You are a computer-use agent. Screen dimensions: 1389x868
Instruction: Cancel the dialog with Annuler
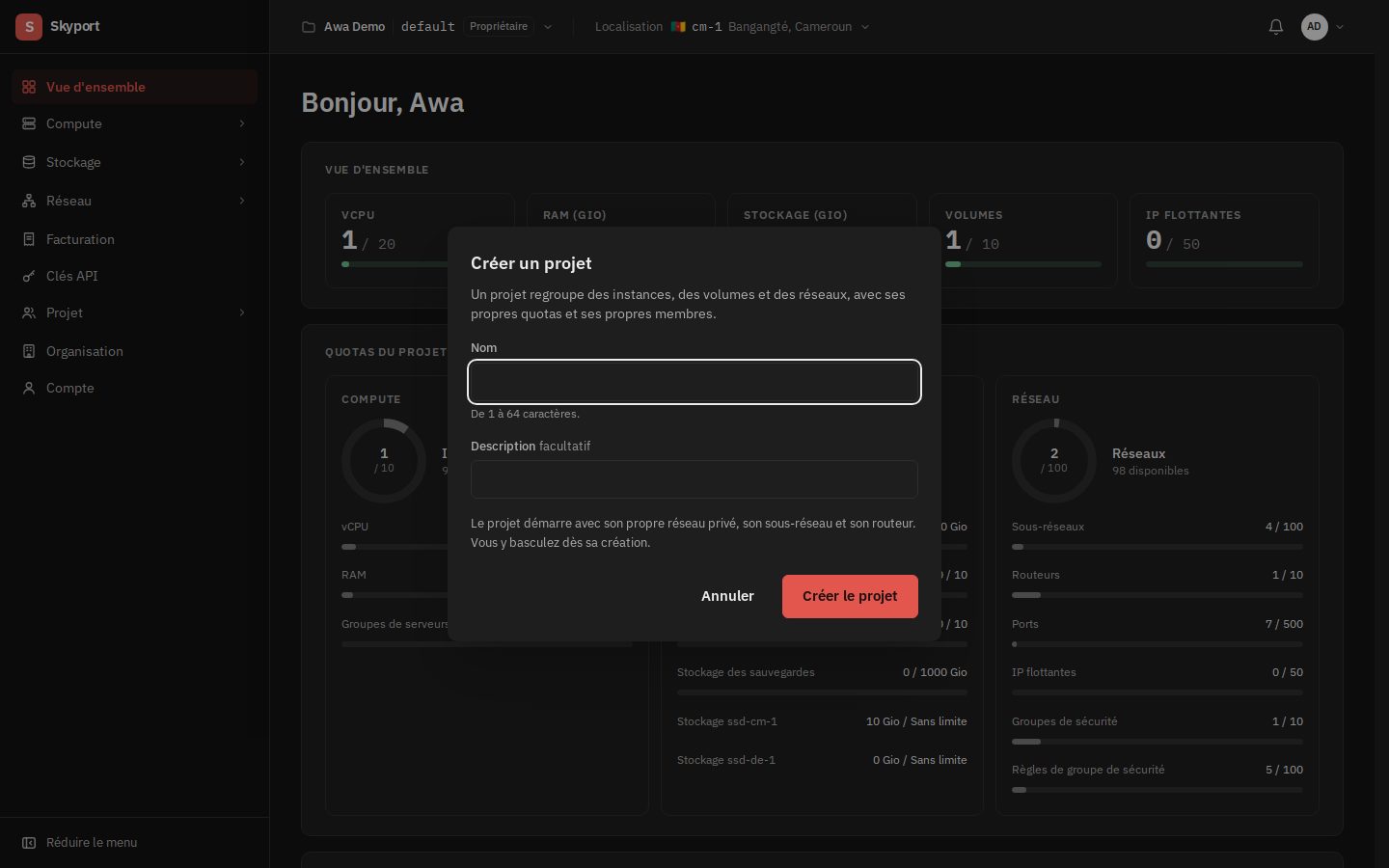tap(727, 596)
